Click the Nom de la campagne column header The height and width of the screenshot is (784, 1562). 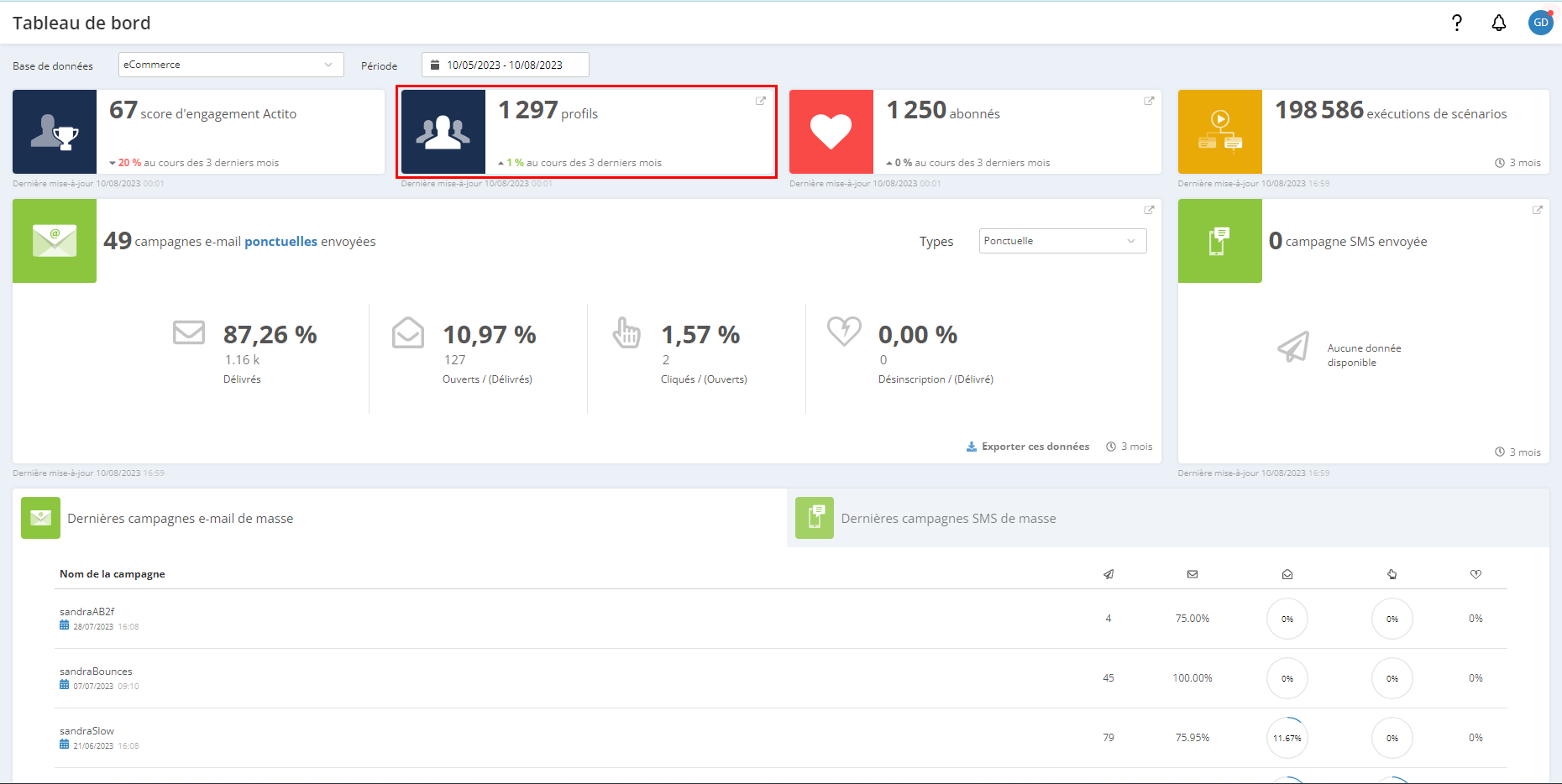click(112, 574)
